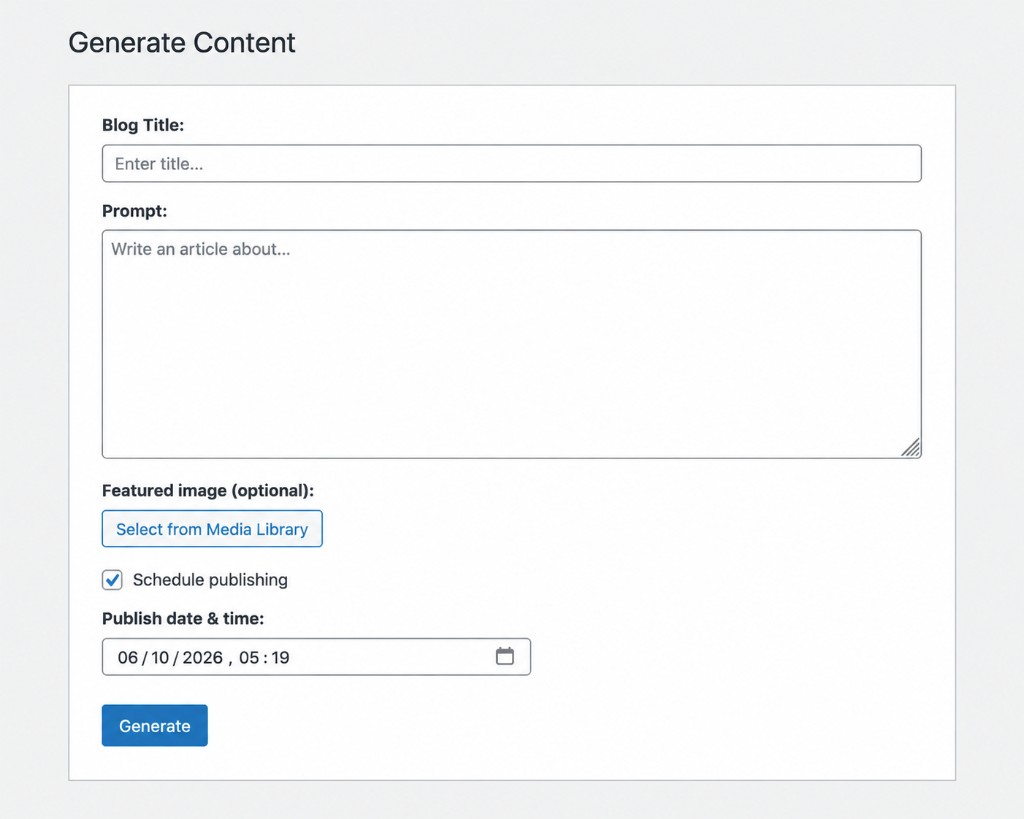Click the Featured image (optional): label

pos(208,490)
